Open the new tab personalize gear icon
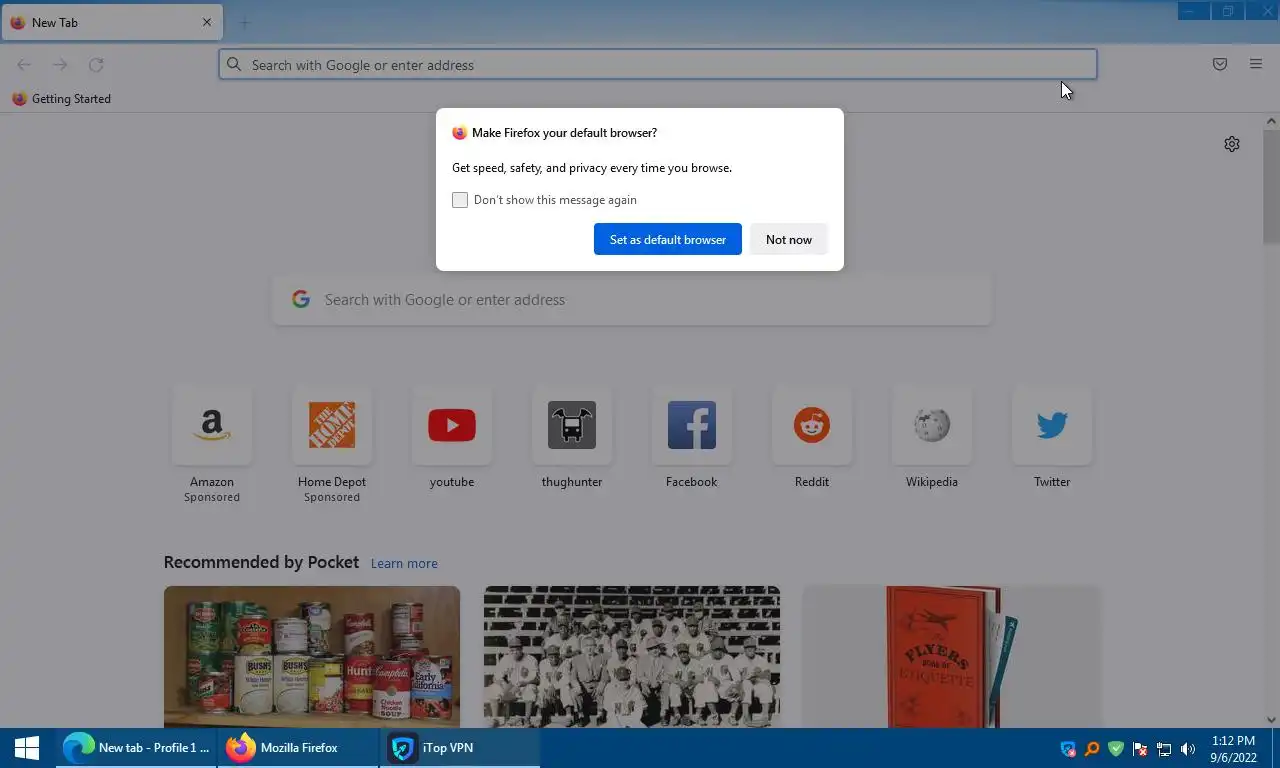Image resolution: width=1280 pixels, height=768 pixels. pyautogui.click(x=1232, y=144)
